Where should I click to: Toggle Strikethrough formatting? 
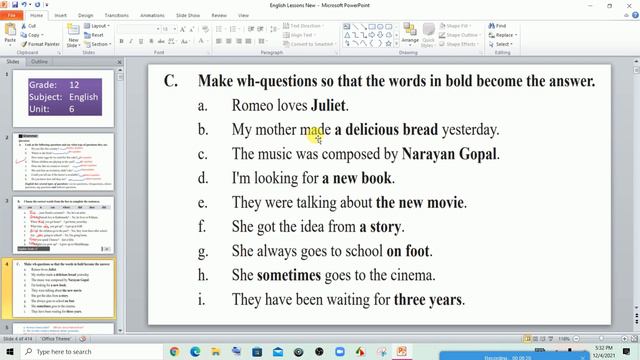coord(161,41)
